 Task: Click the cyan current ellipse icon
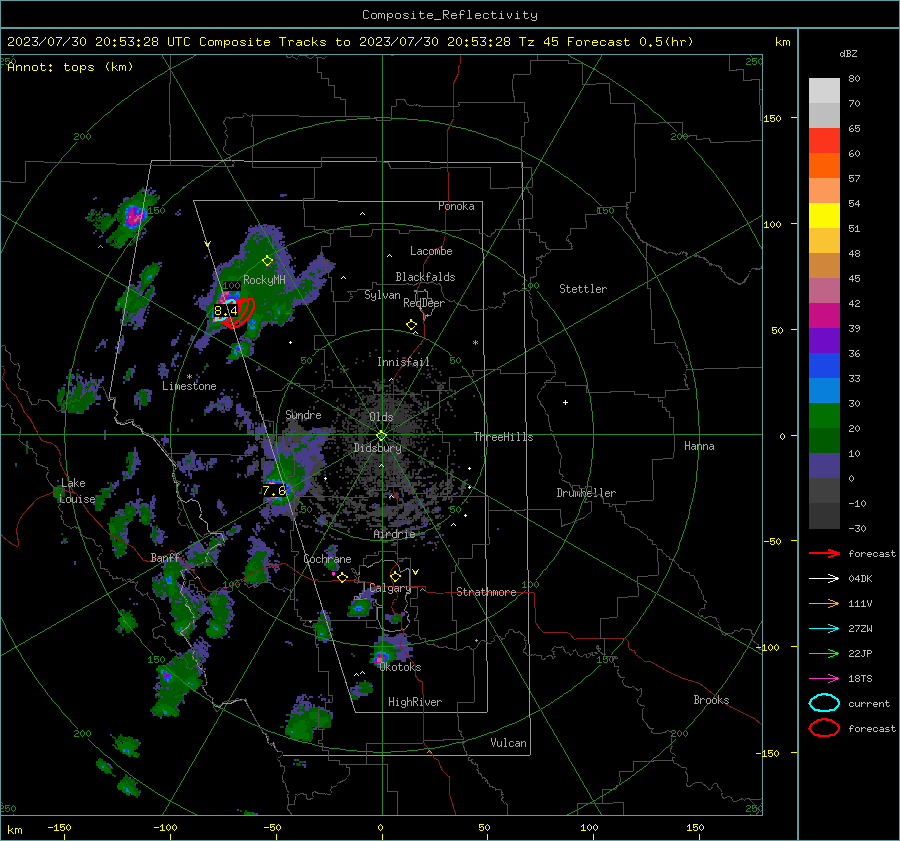click(x=824, y=703)
